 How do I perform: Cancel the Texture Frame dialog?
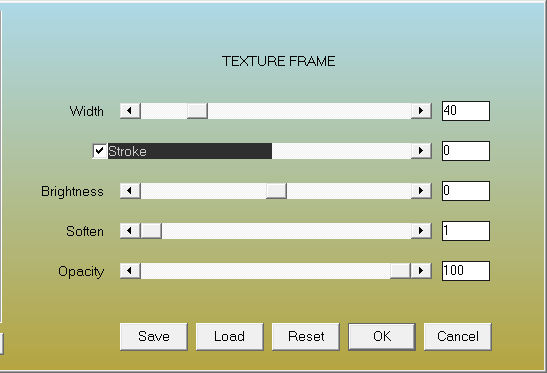pos(458,336)
